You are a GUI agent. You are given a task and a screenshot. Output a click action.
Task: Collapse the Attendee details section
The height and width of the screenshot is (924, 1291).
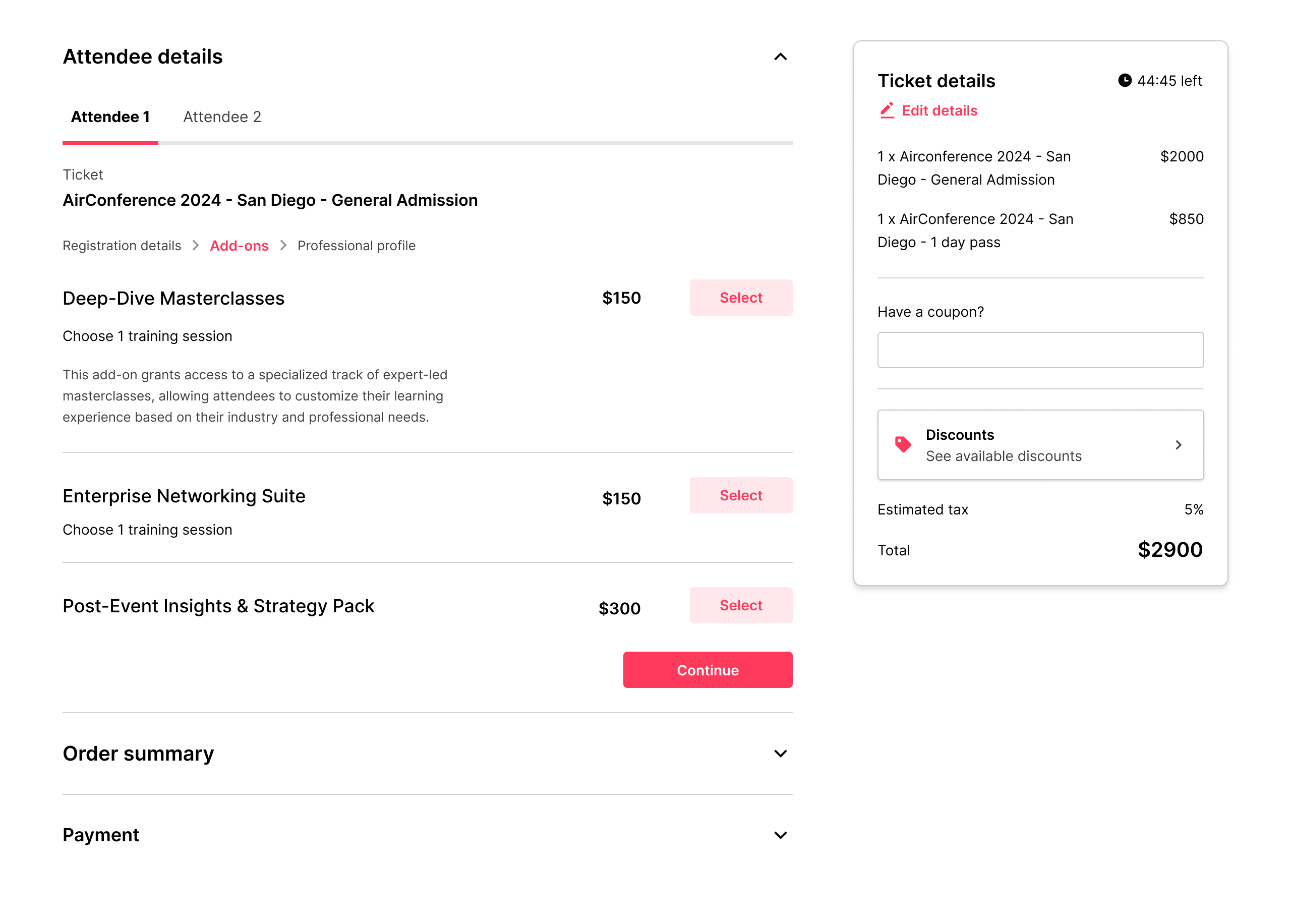click(780, 57)
